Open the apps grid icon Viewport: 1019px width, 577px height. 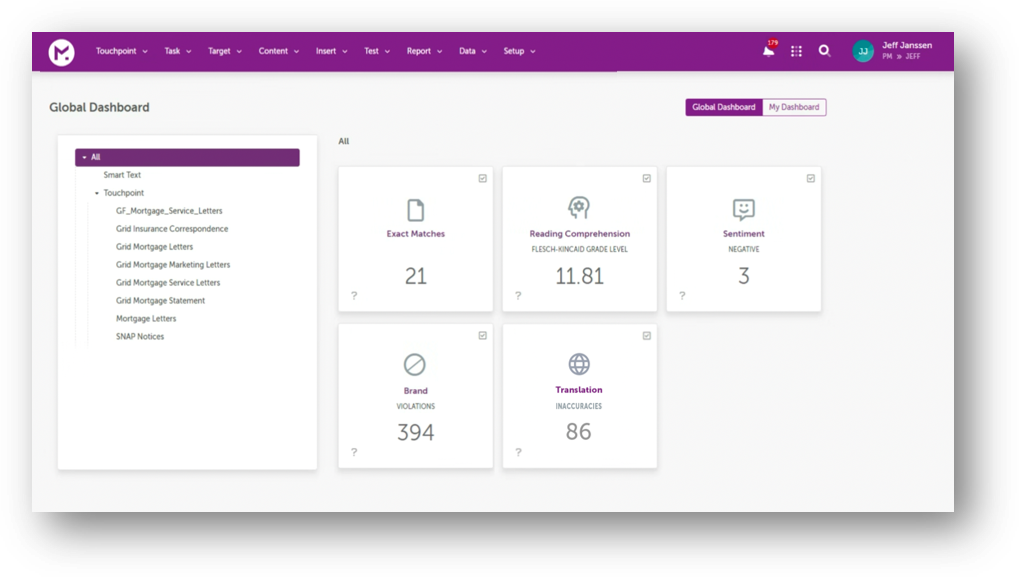click(x=796, y=51)
